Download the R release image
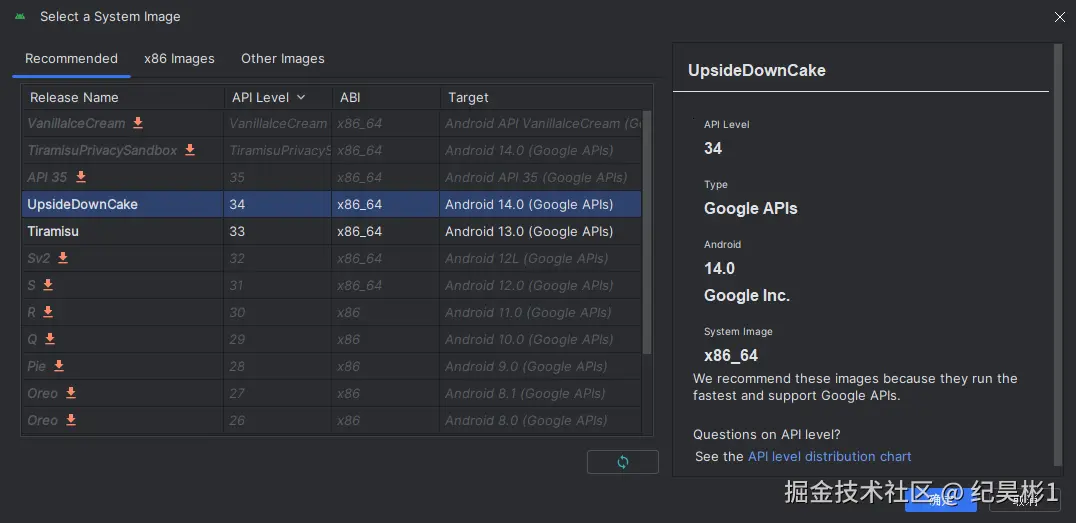Screen dimensions: 1076x523 48,312
